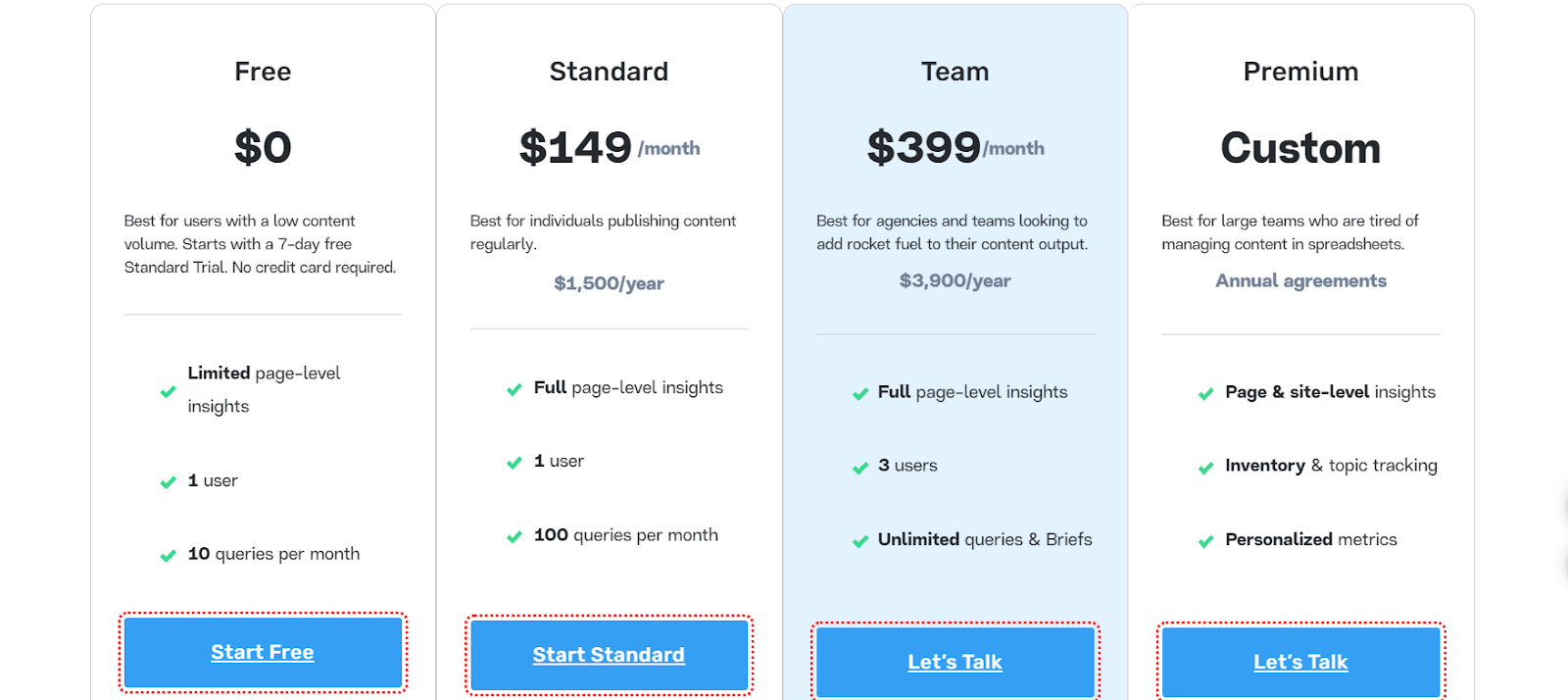The height and width of the screenshot is (700, 1568).
Task: Click checkmark next to Personalized metrics
Action: [x=1206, y=541]
